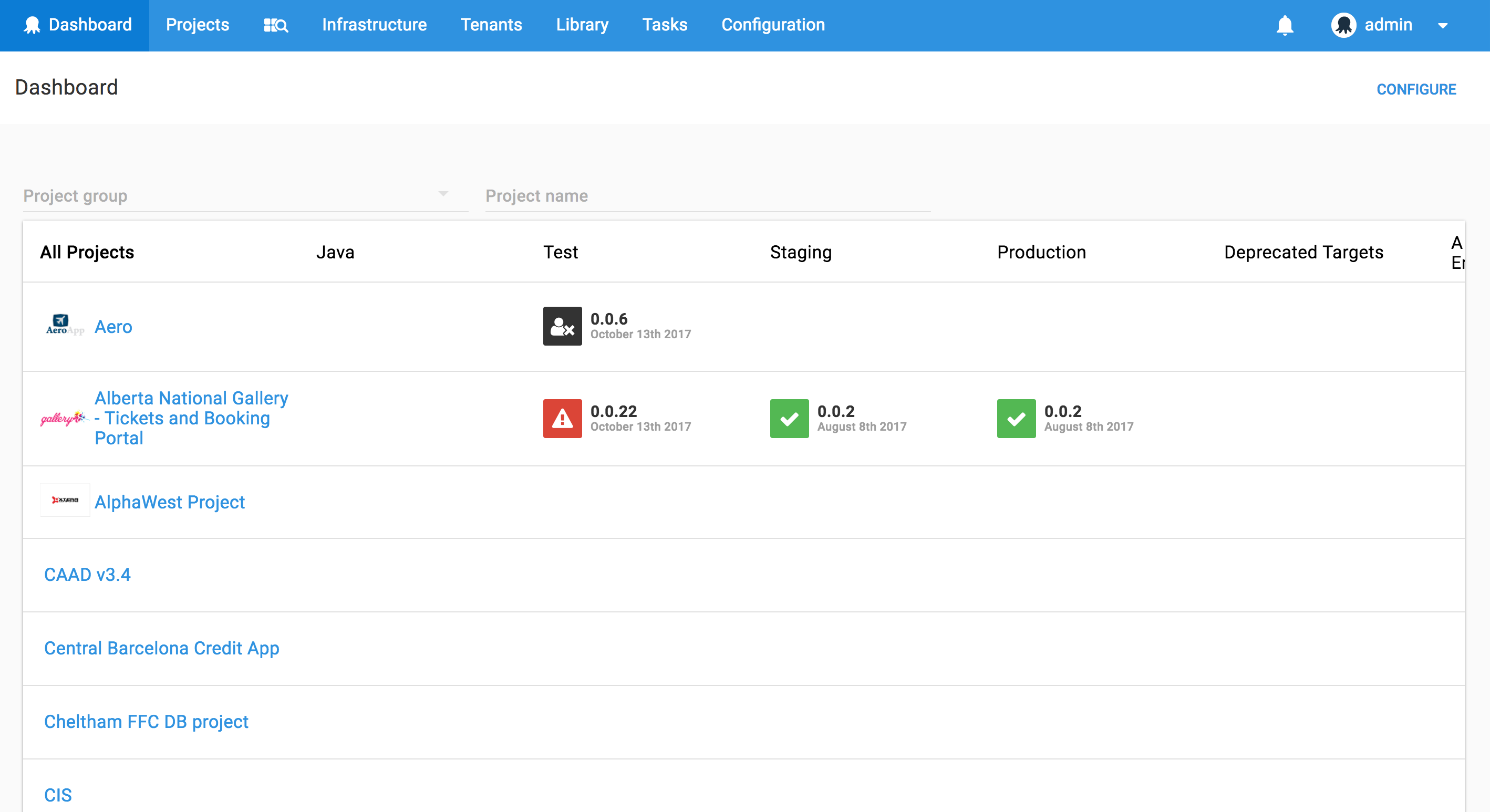Click the CONFIGURE link
The image size is (1490, 812).
coord(1416,89)
